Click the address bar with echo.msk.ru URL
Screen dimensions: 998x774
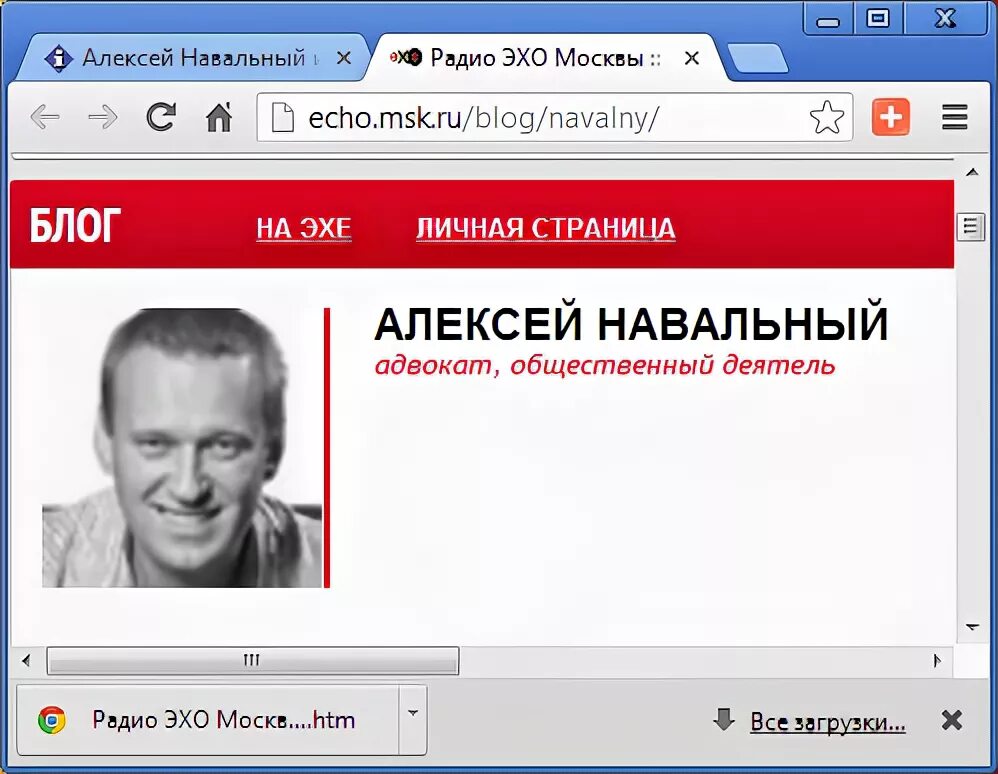[554, 117]
